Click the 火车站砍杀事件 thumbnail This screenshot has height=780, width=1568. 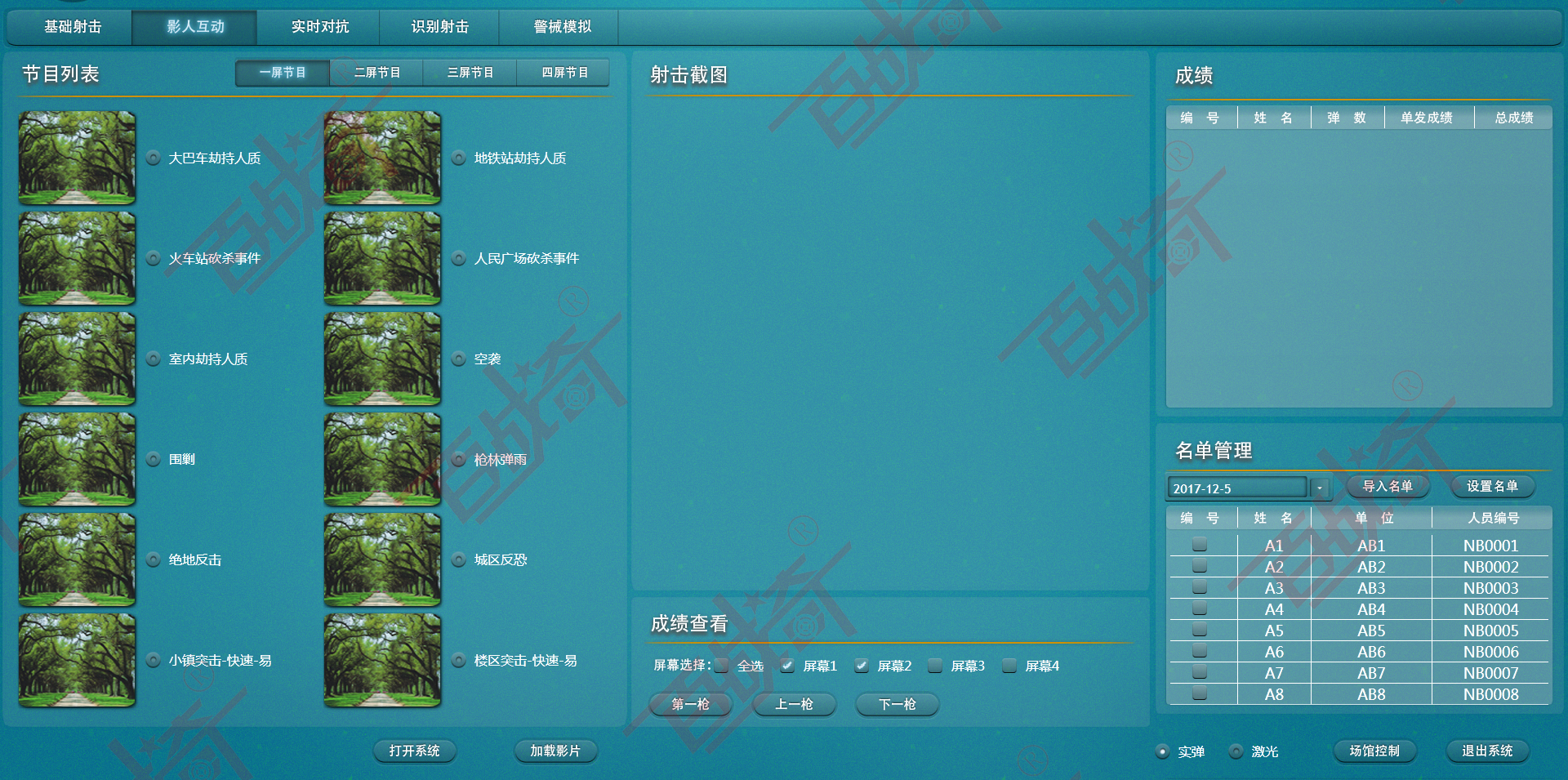click(77, 258)
